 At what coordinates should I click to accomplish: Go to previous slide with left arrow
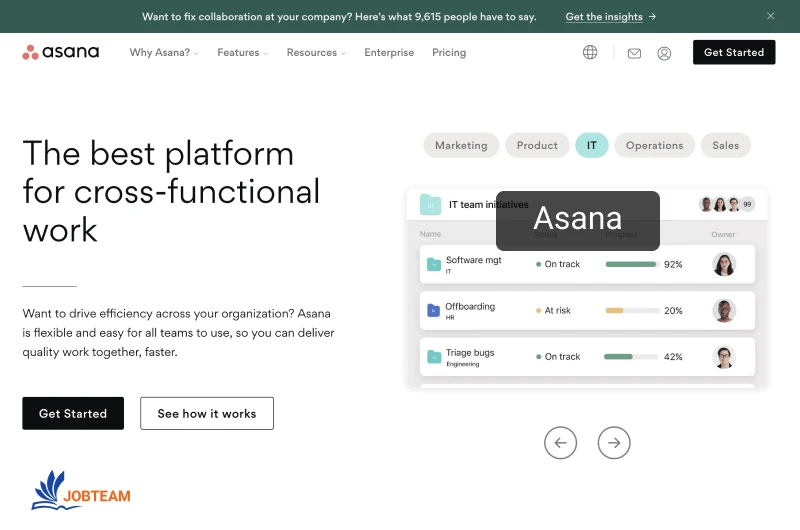pyautogui.click(x=560, y=442)
